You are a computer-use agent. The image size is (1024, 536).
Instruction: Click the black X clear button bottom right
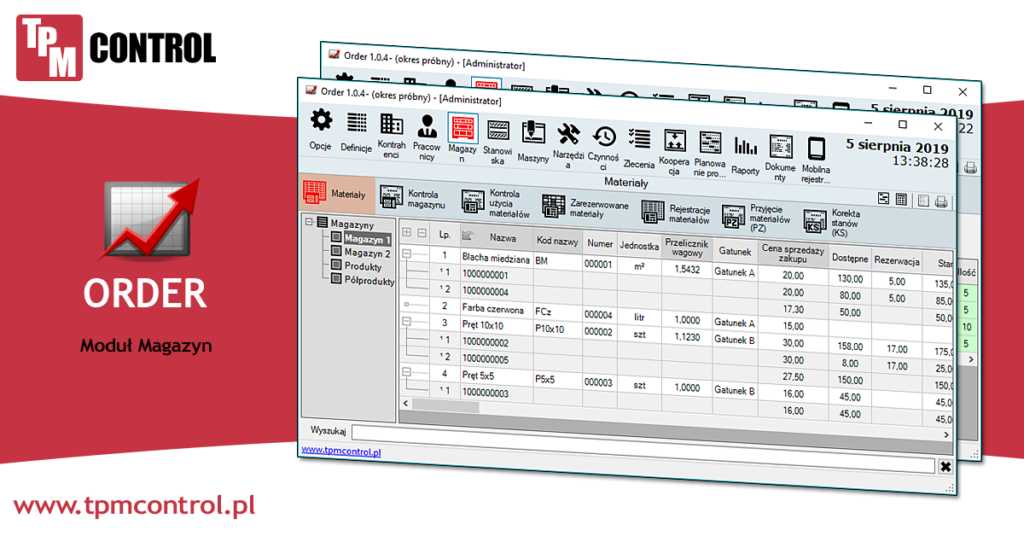[945, 466]
